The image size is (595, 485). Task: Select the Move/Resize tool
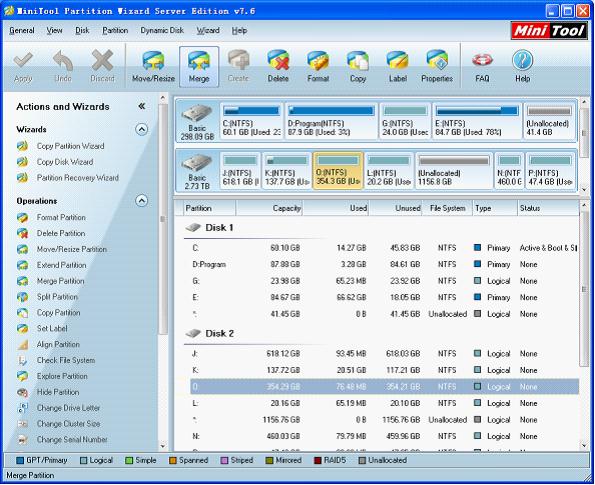(153, 67)
